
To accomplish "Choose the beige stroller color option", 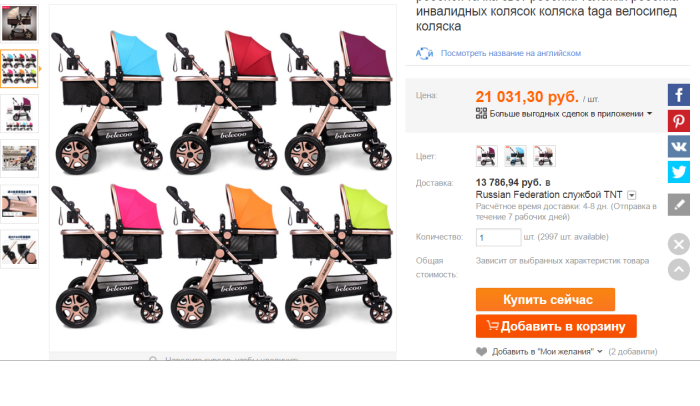I will coord(545,156).
